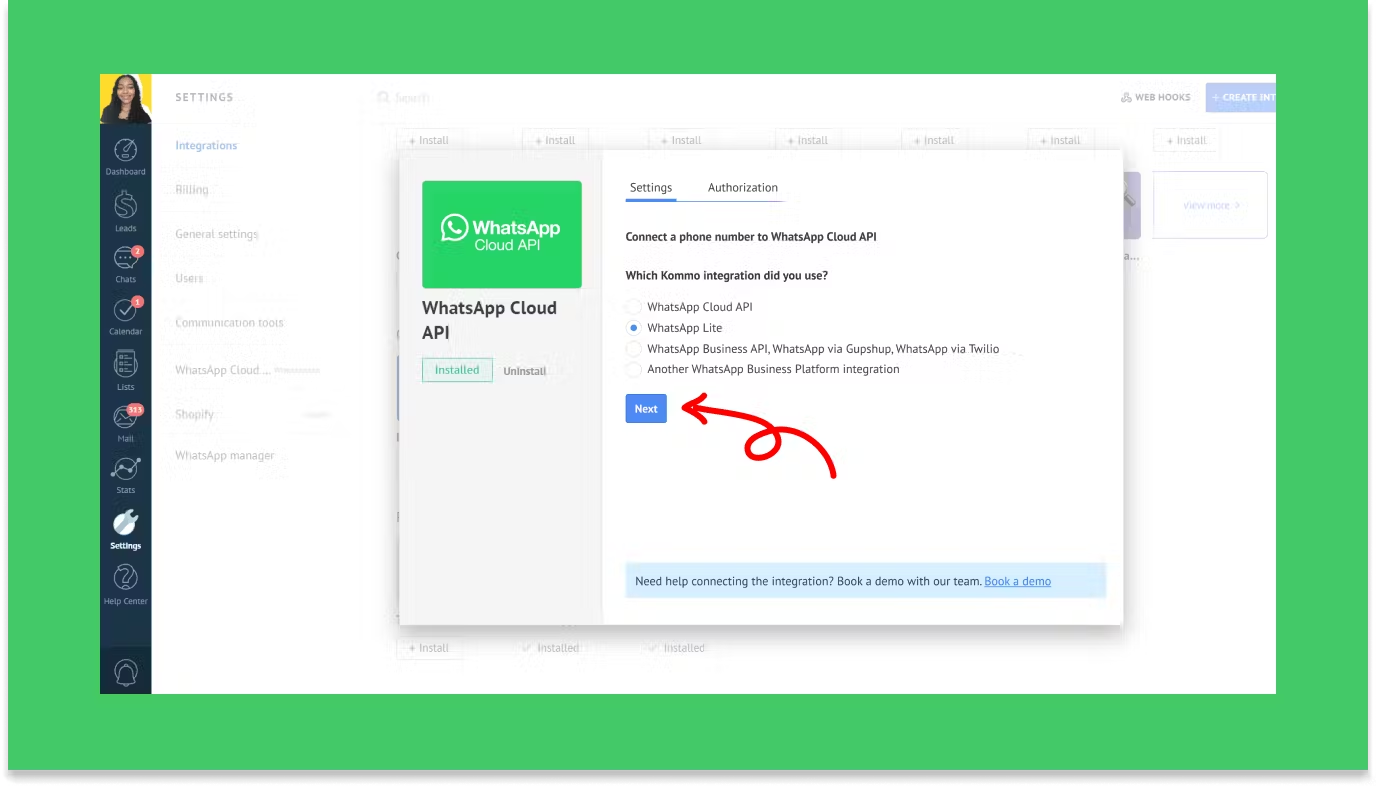Click the Create Integration button

pos(1241,97)
